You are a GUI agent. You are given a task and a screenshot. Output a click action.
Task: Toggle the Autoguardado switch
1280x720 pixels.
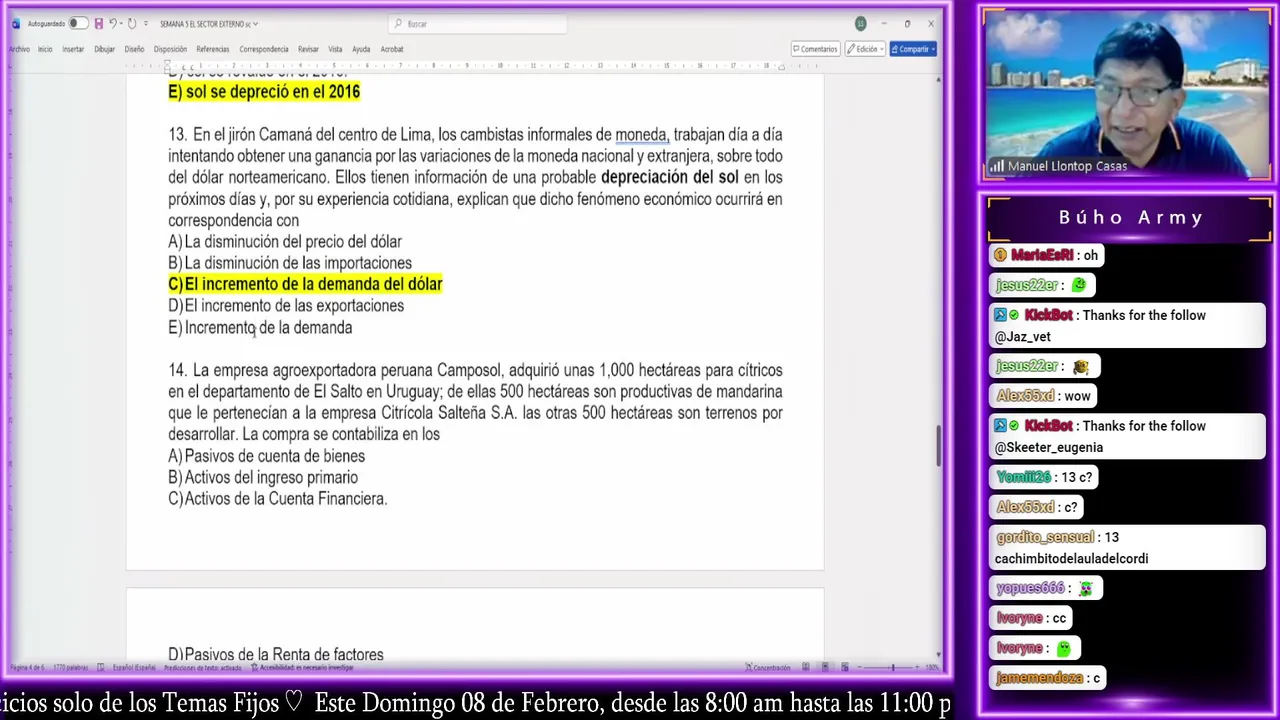click(x=78, y=23)
